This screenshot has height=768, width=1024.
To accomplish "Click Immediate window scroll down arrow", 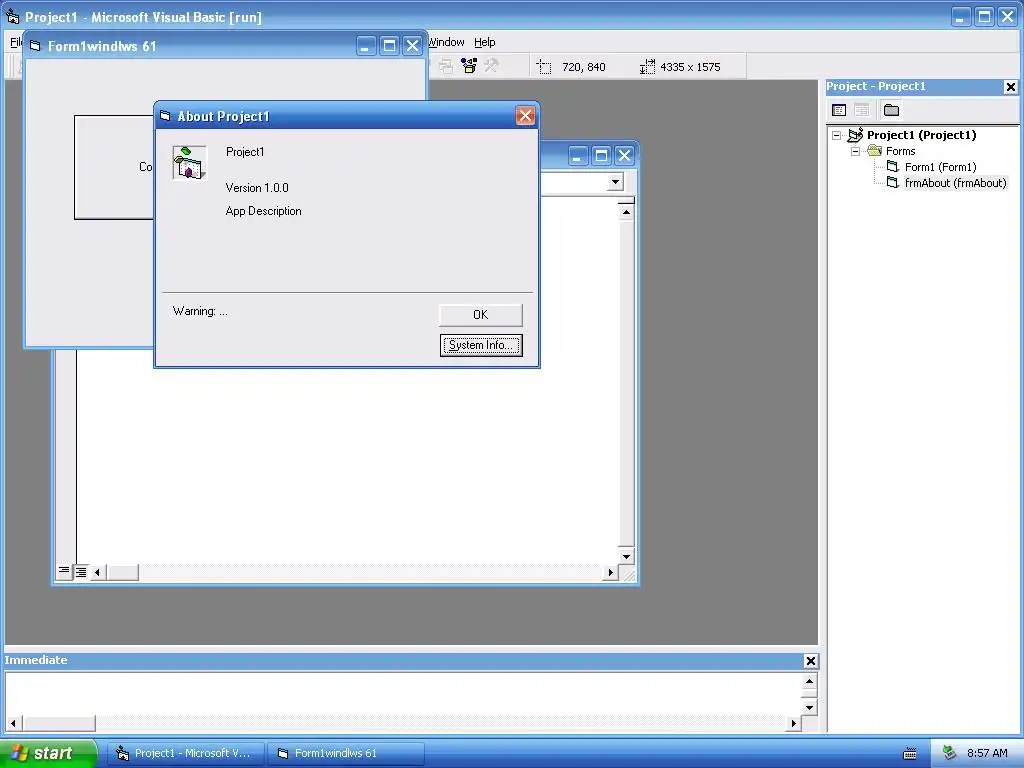I will coord(809,707).
